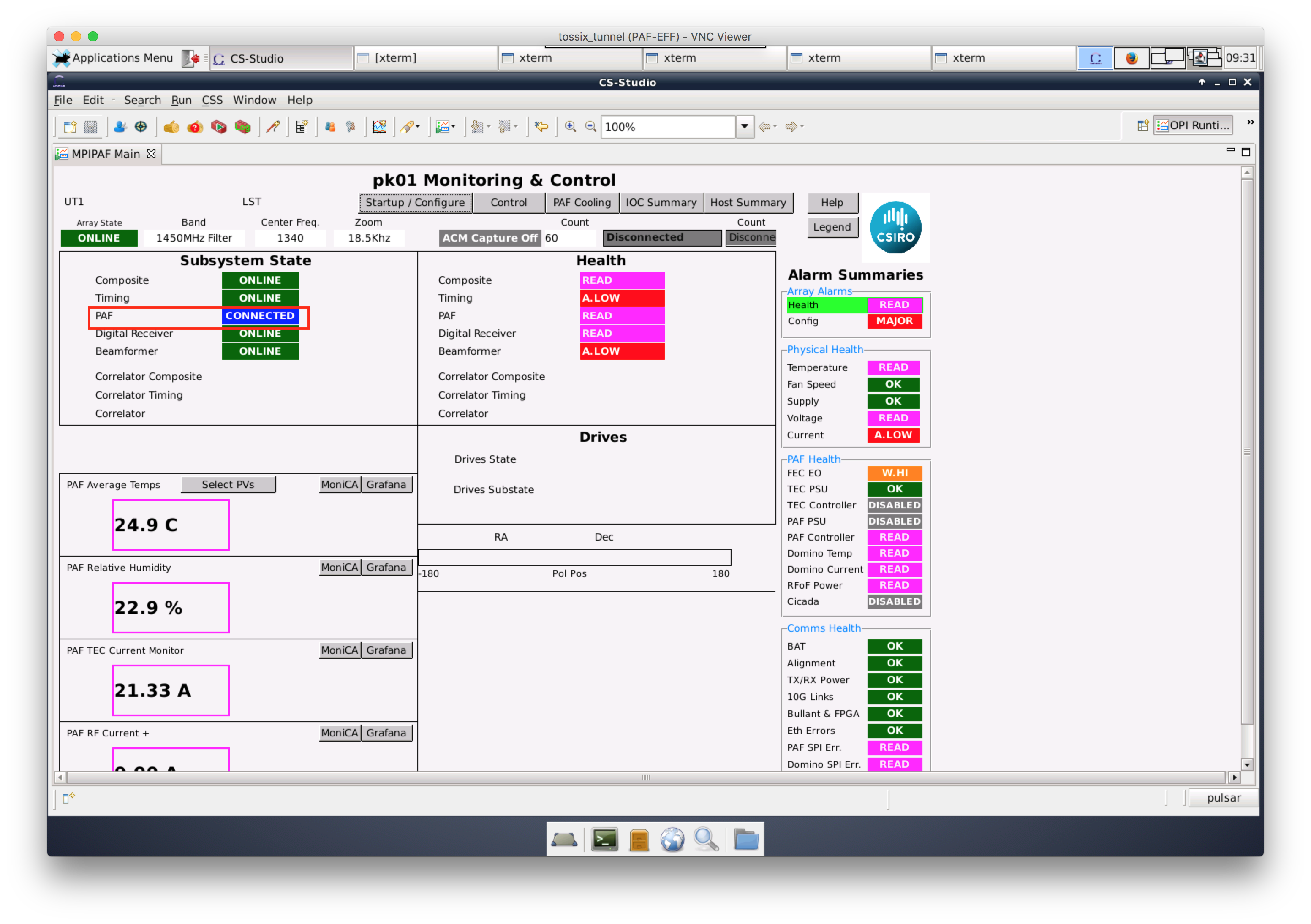Click the yellow forward navigation arrow

pos(791,127)
